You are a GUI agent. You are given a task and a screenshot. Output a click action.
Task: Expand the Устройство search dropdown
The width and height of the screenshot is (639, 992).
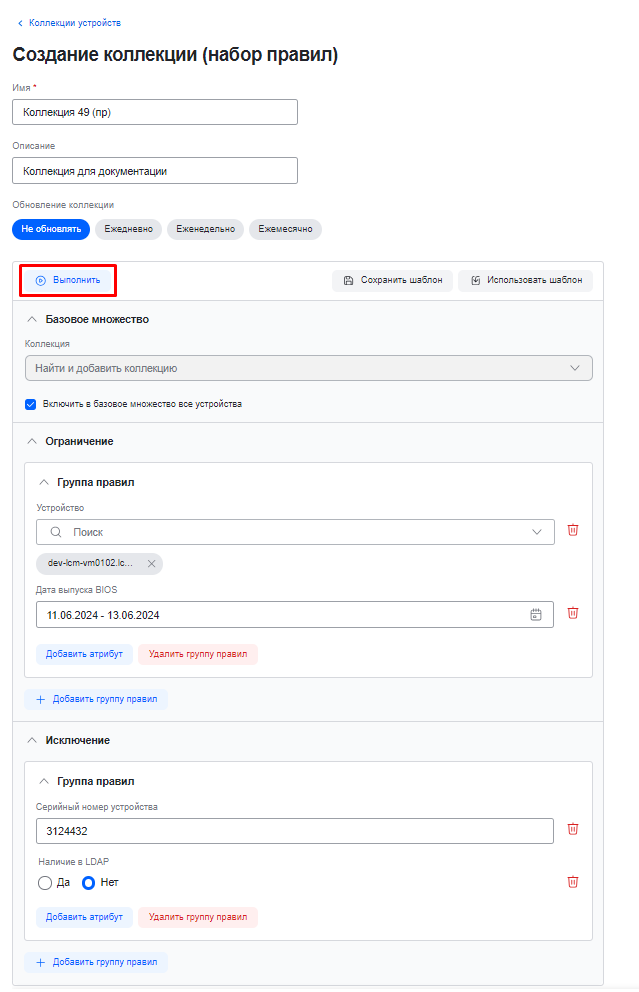pos(538,532)
